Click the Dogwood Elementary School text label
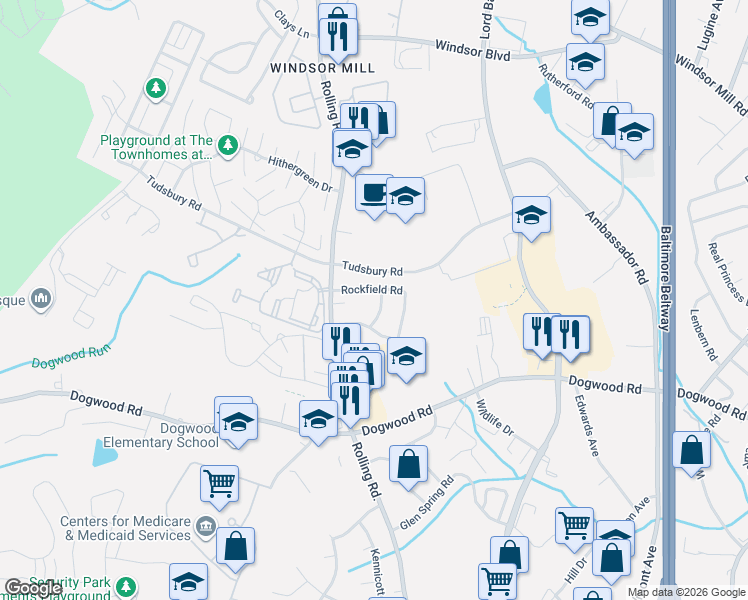The image size is (748, 600). [x=161, y=435]
